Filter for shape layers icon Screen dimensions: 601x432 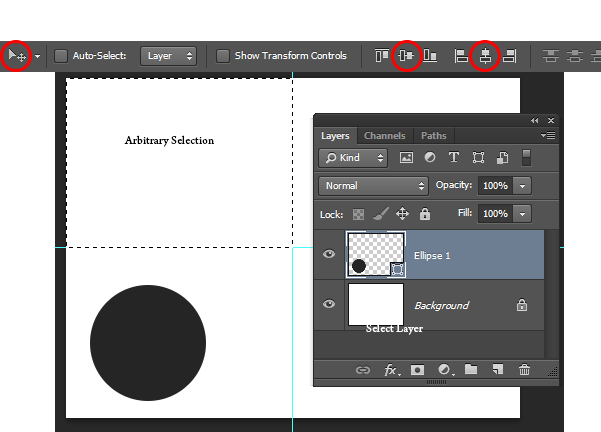pyautogui.click(x=478, y=158)
